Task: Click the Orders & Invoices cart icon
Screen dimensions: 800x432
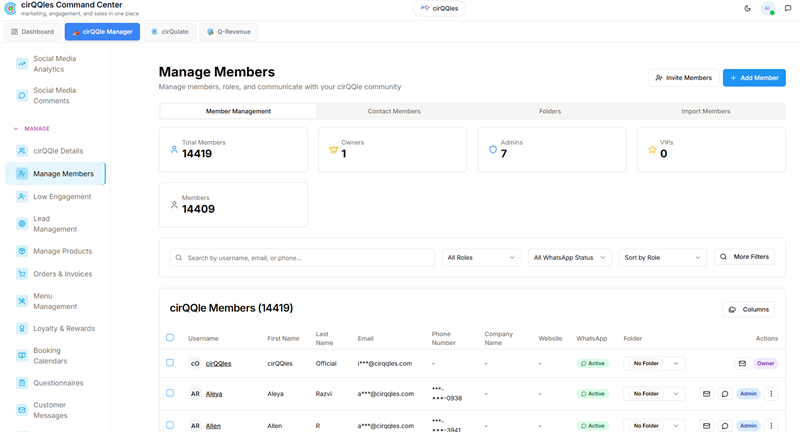Action: [22, 274]
